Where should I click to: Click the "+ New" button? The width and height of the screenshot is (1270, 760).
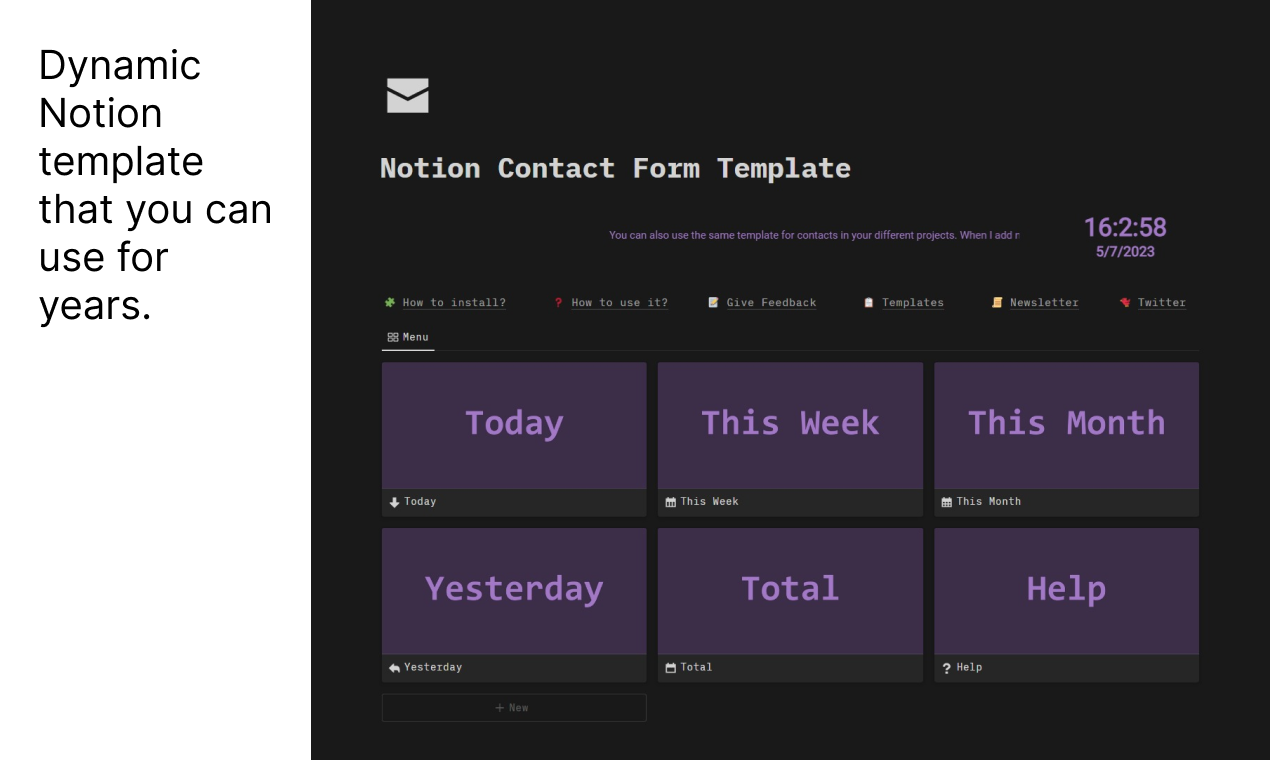pyautogui.click(x=513, y=707)
